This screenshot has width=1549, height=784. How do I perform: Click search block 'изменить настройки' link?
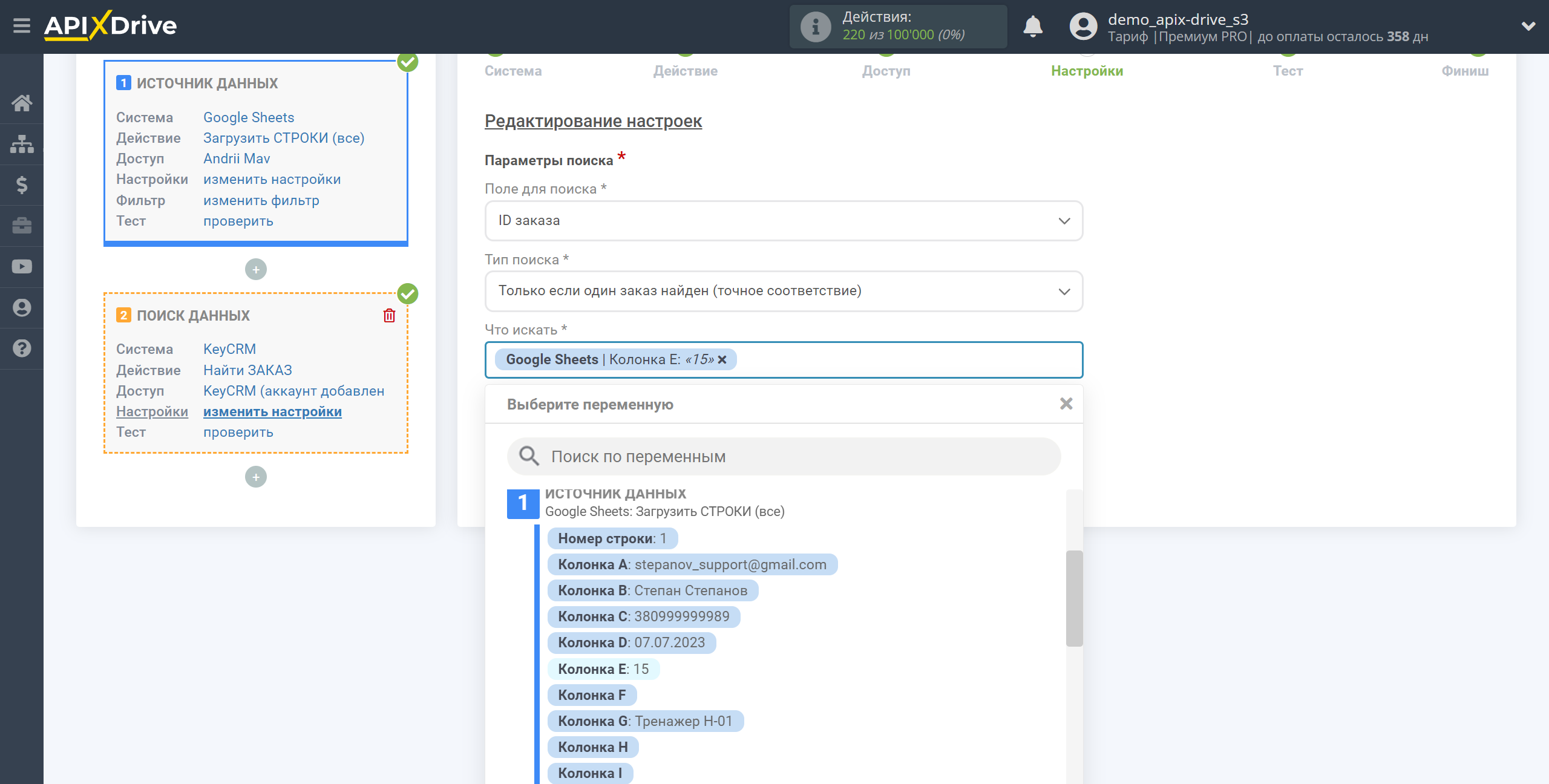[272, 411]
